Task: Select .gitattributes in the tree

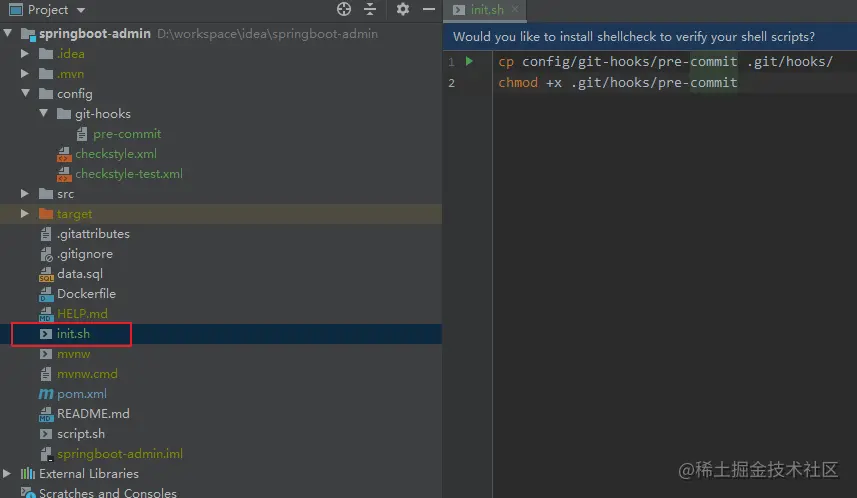Action: coord(93,234)
